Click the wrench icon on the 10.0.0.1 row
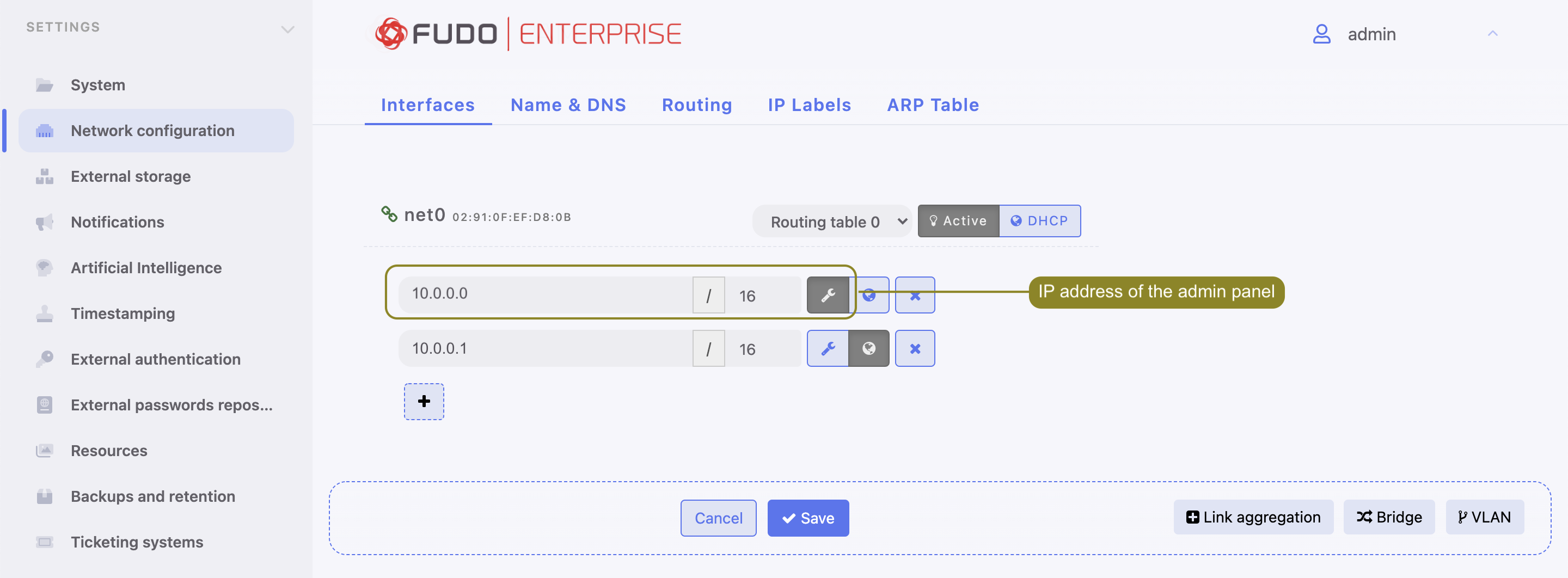Screen dimensions: 1568x578 pos(827,348)
